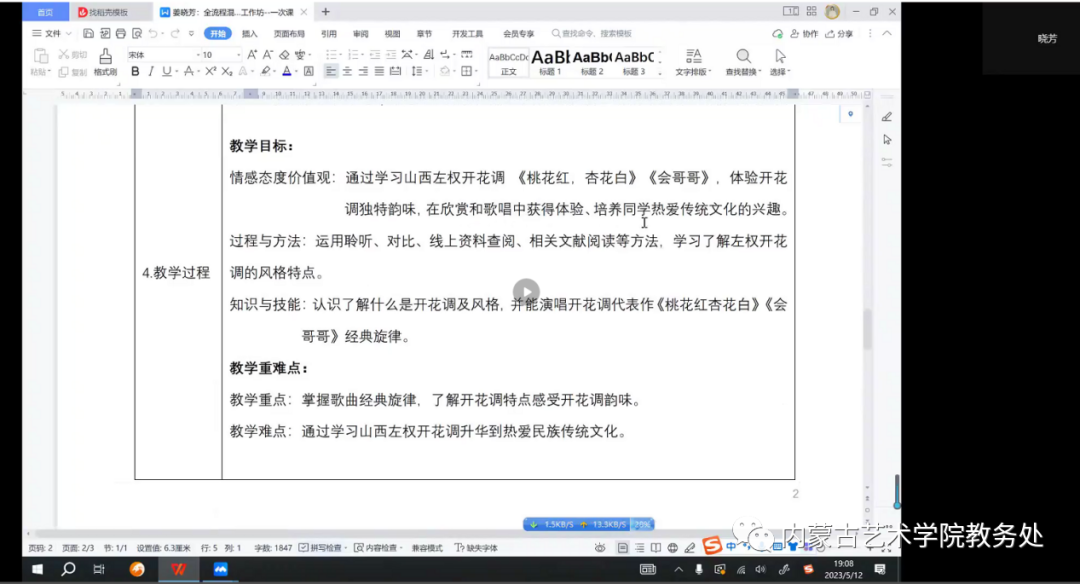Click the Save icon in quick access toolbar
1080x584 pixels.
pos(88,32)
